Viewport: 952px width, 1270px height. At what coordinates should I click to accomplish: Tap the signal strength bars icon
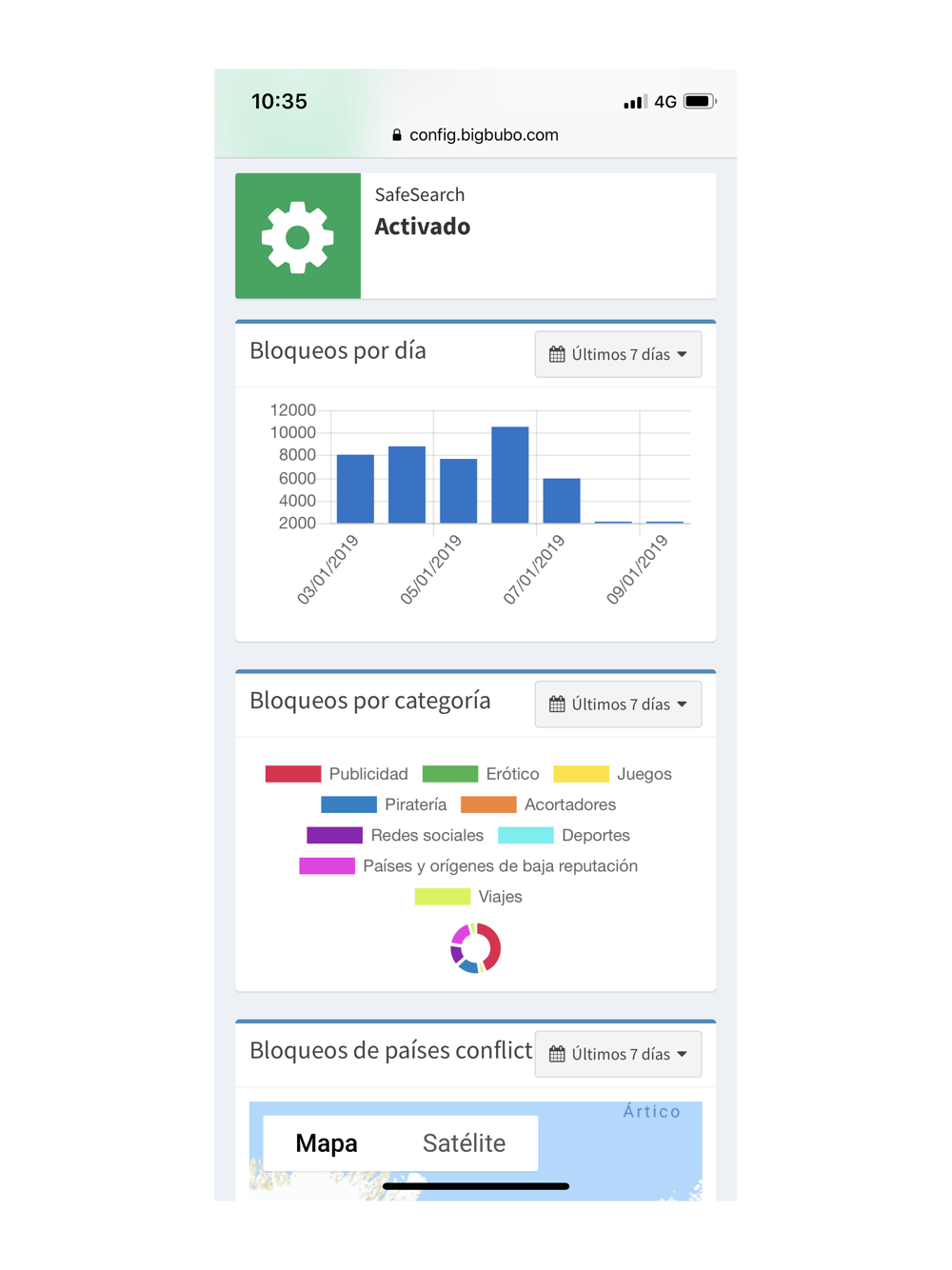tap(635, 101)
